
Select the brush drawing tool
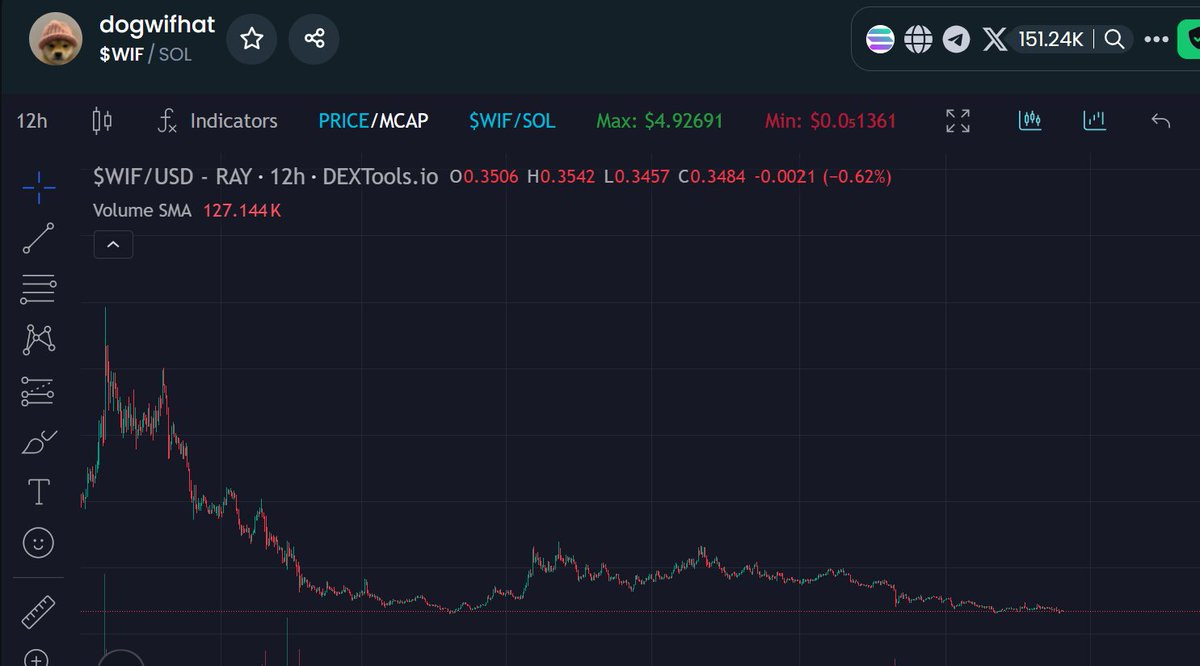[38, 441]
